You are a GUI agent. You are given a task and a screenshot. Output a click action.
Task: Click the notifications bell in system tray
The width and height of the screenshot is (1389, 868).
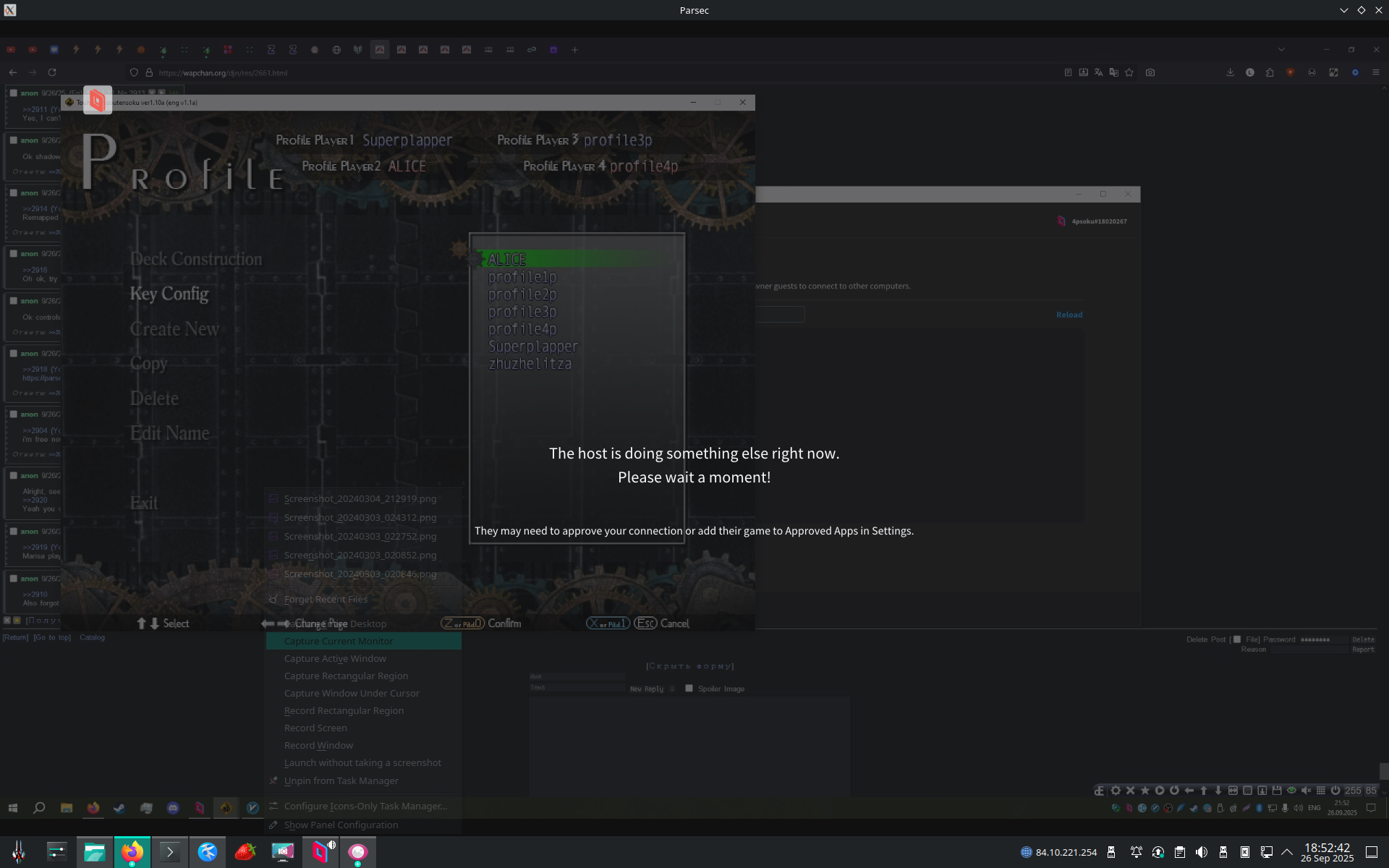tap(1136, 852)
